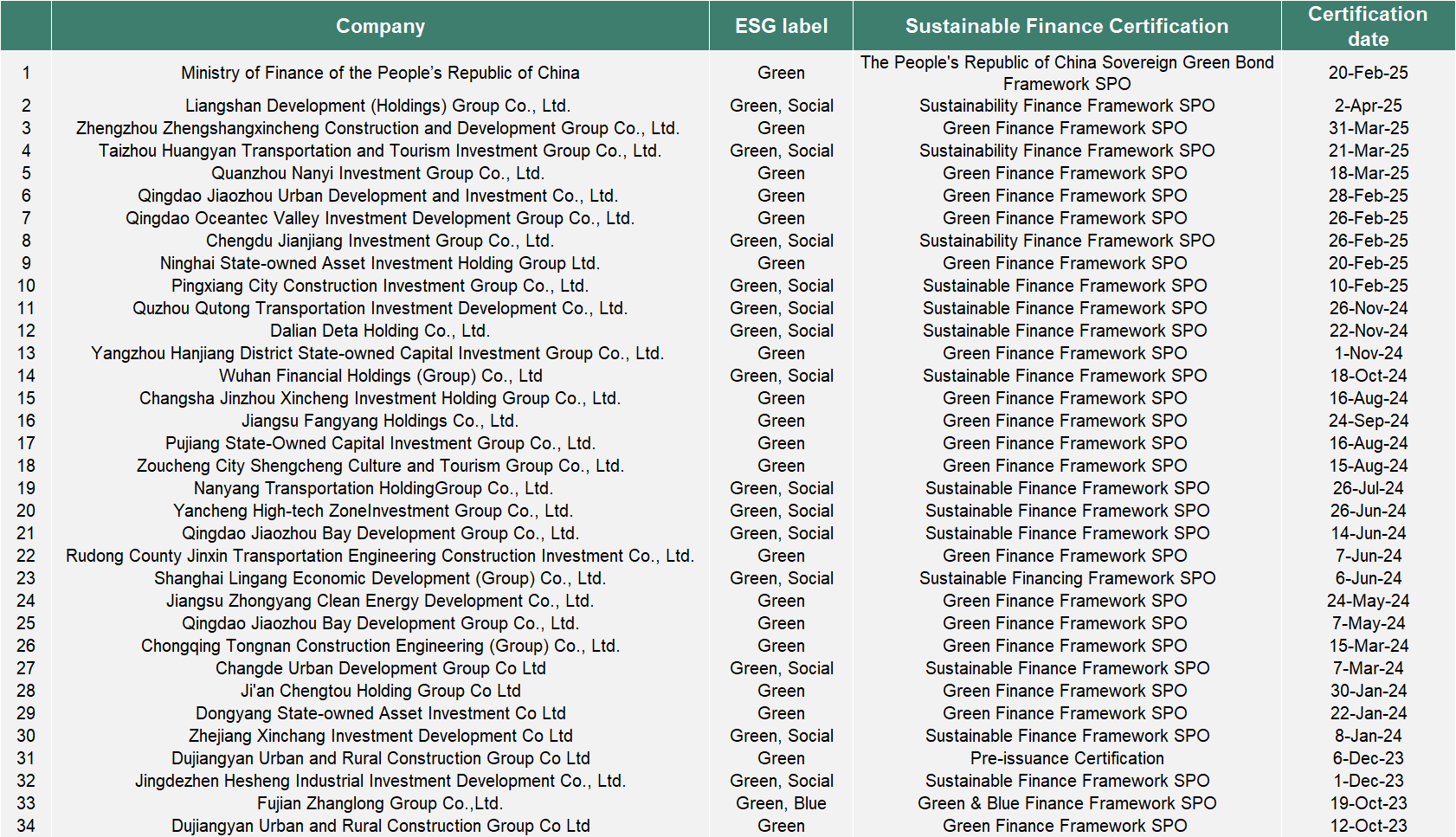Select Jiangsu Zhongyang Clean Energy Development Co., Ltd.
The width and height of the screenshot is (1456, 837).
point(379,601)
